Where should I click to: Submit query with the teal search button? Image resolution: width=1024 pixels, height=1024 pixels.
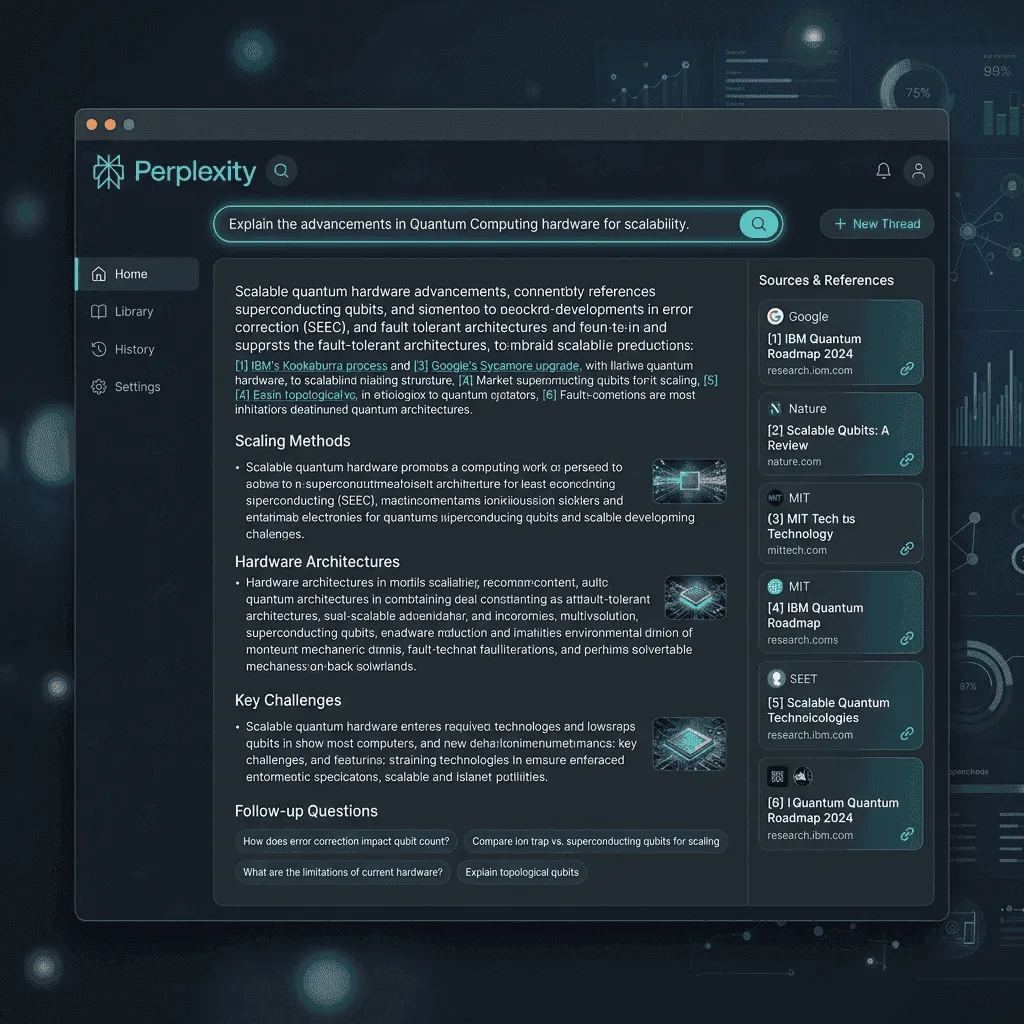(x=758, y=224)
